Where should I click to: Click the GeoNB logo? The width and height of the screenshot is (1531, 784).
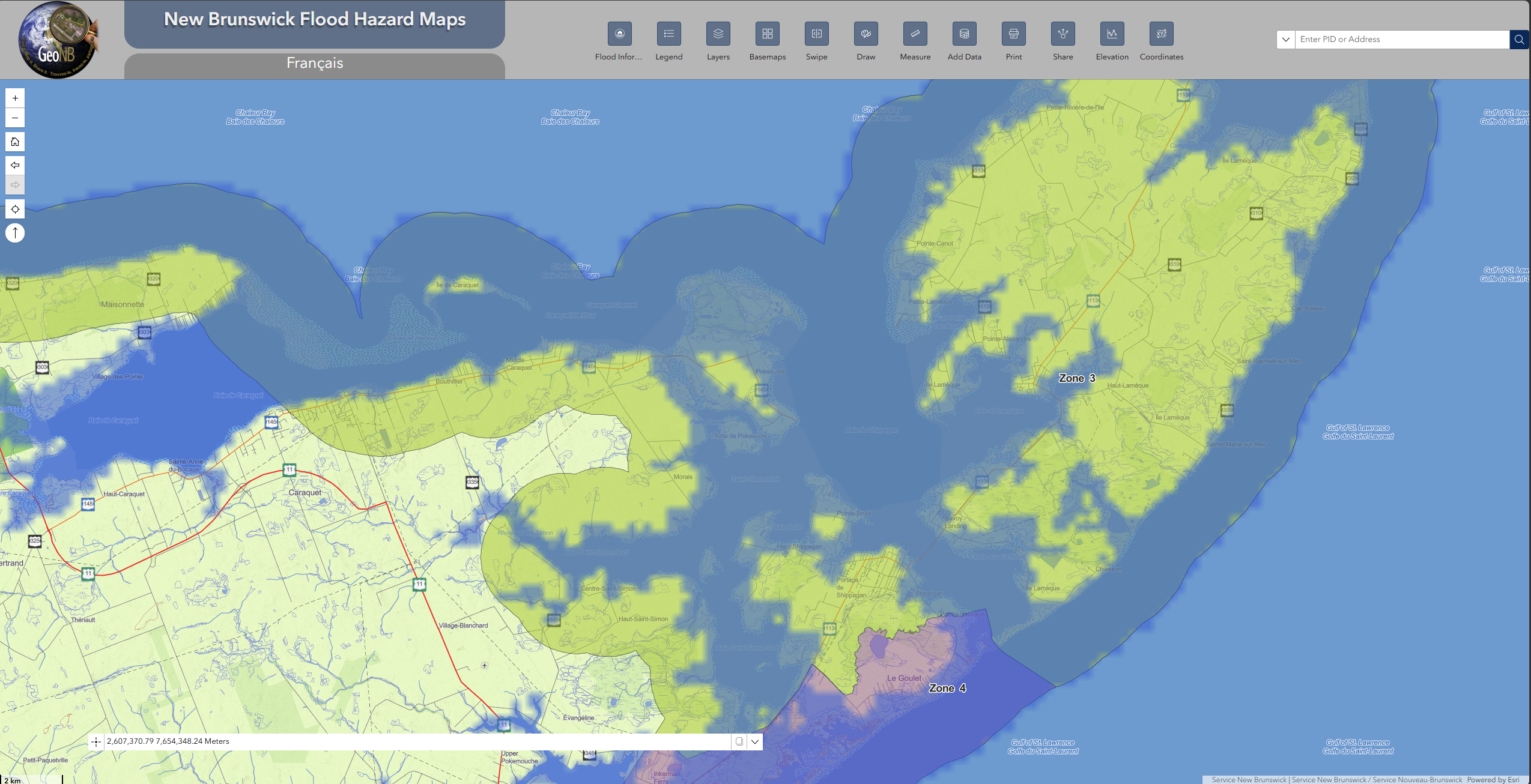click(x=57, y=40)
